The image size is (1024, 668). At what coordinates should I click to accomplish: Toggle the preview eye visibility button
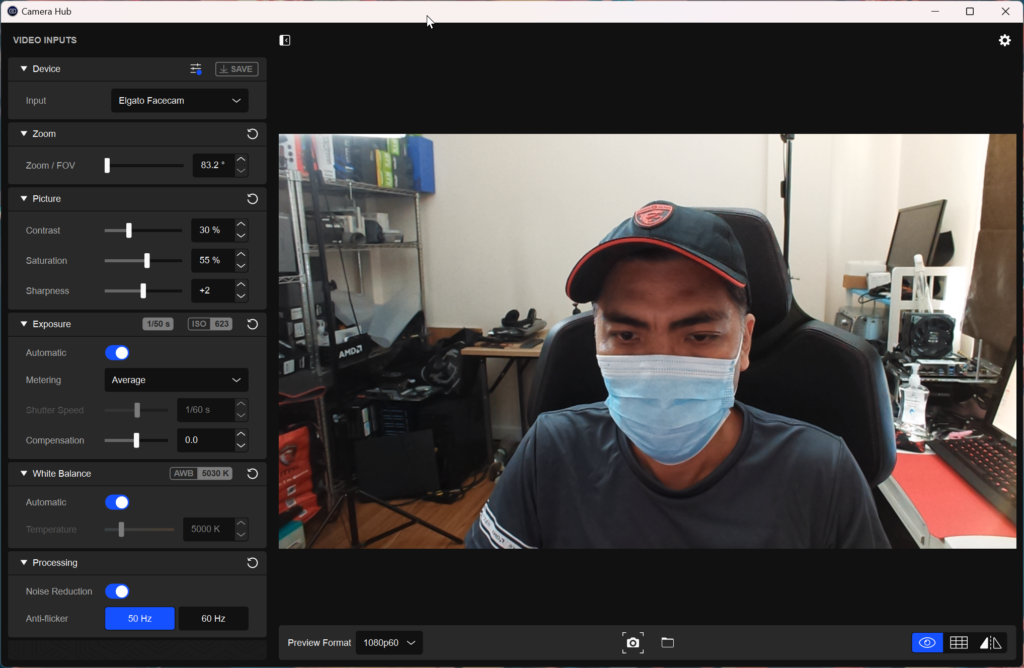pyautogui.click(x=927, y=642)
